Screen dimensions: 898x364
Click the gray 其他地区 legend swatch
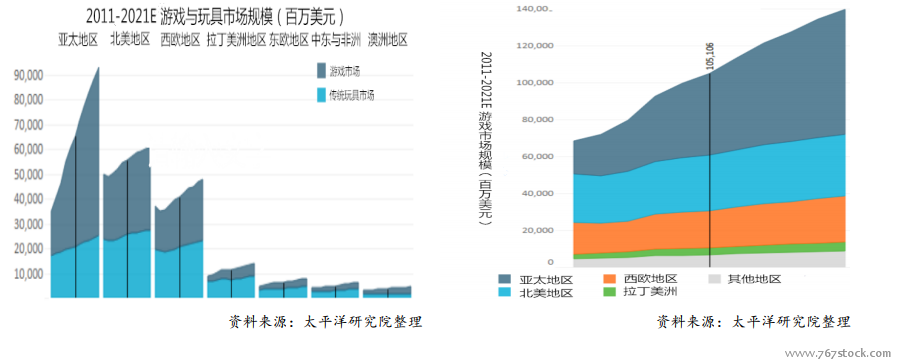click(714, 279)
